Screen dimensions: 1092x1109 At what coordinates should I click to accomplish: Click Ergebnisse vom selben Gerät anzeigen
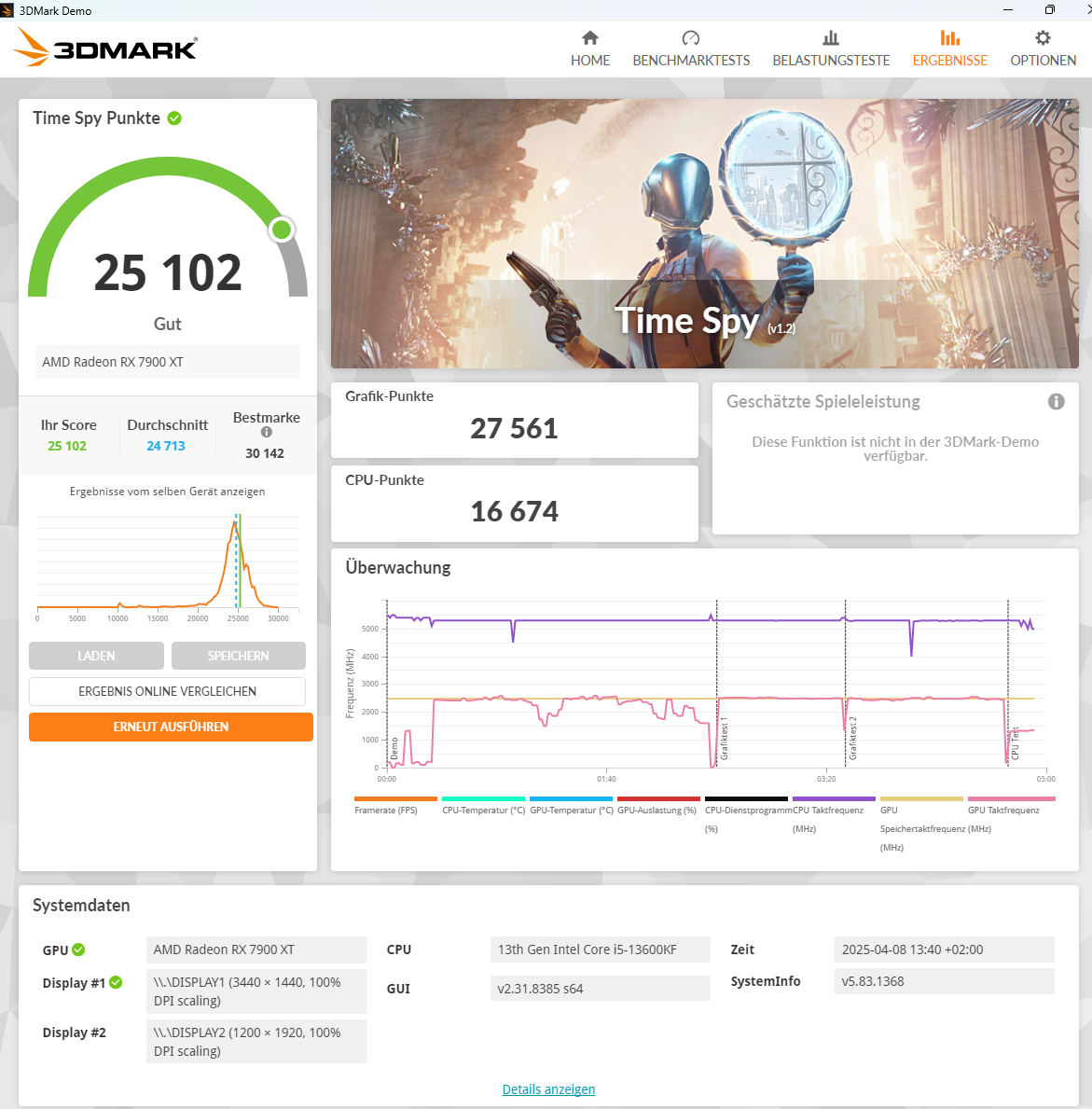167,492
